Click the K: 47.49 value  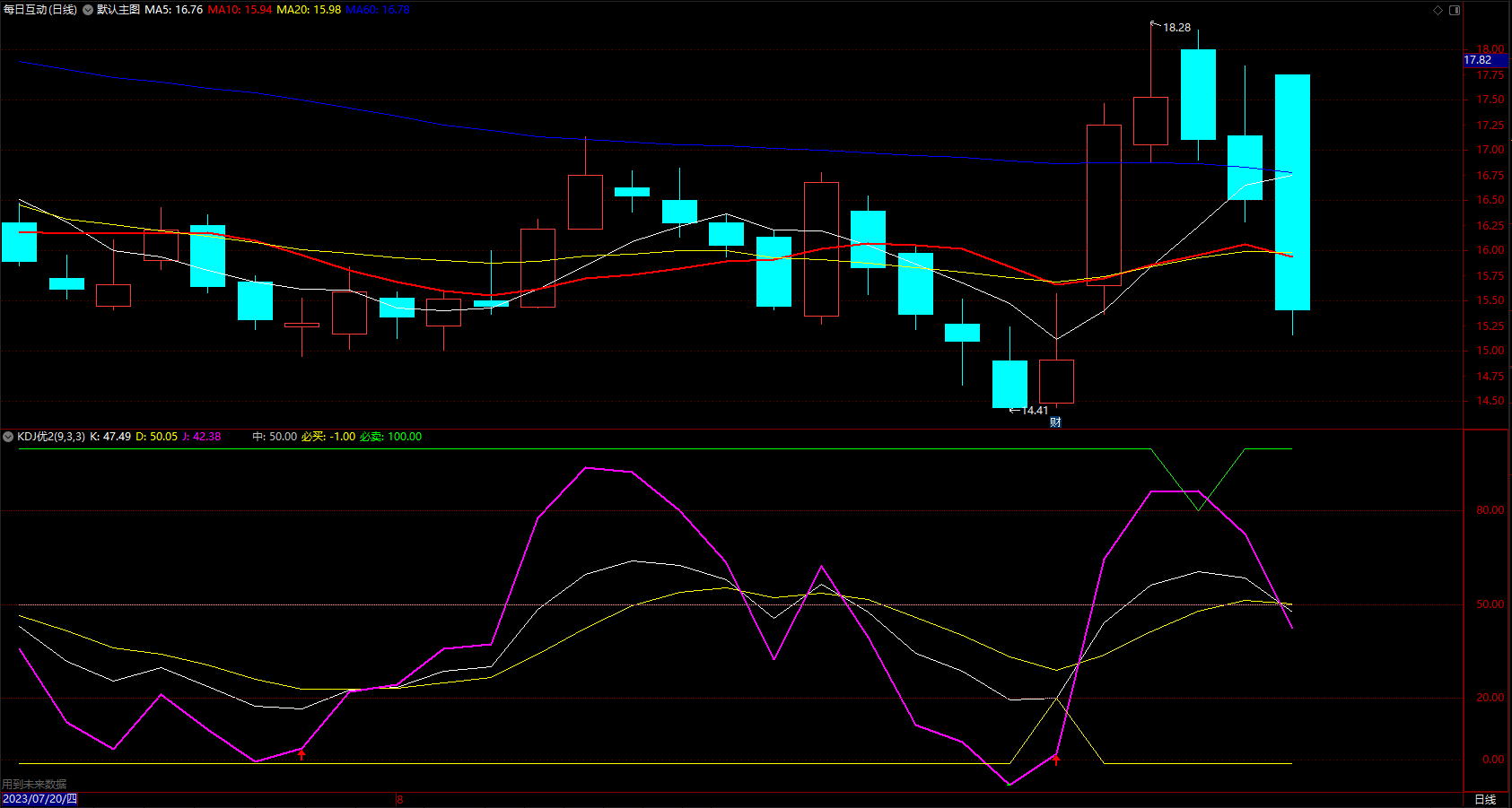click(x=110, y=437)
